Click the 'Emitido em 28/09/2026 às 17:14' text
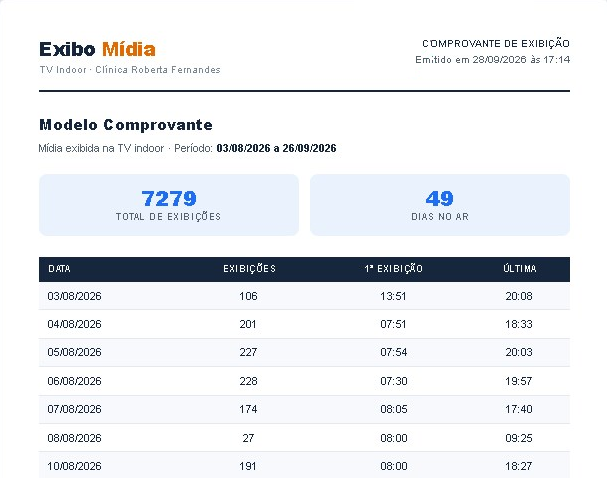Image resolution: width=607 pixels, height=478 pixels. pos(492,60)
